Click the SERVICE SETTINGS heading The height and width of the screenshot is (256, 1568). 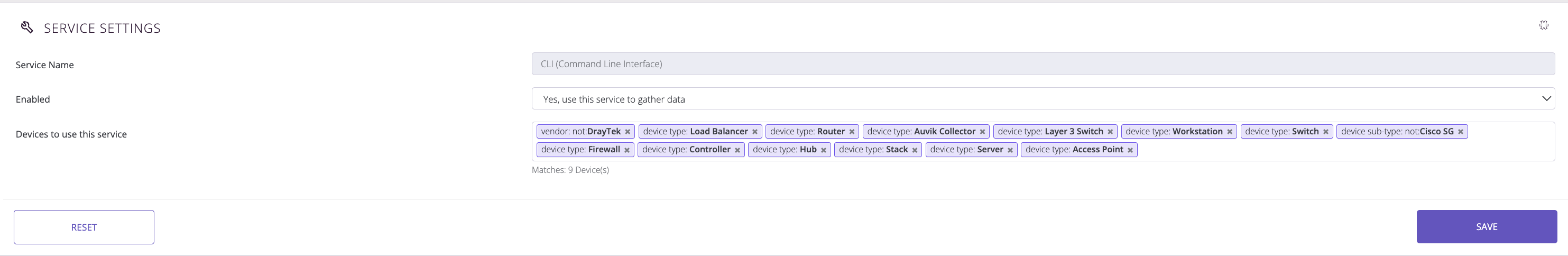[x=102, y=28]
